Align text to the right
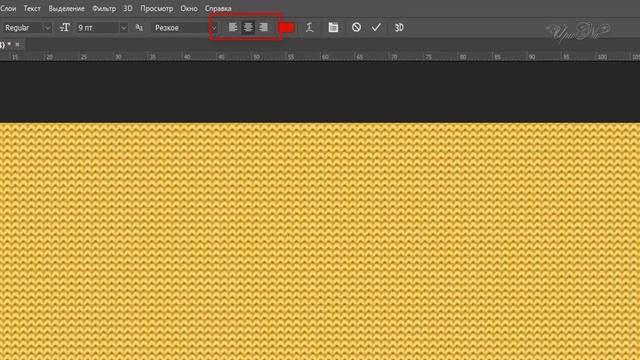Image resolution: width=640 pixels, height=360 pixels. click(264, 27)
